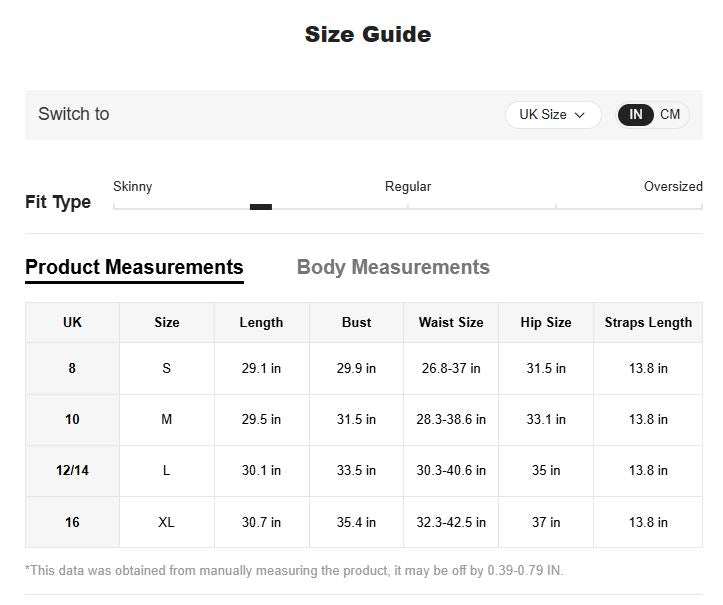Click the Skinny fit label

(133, 187)
